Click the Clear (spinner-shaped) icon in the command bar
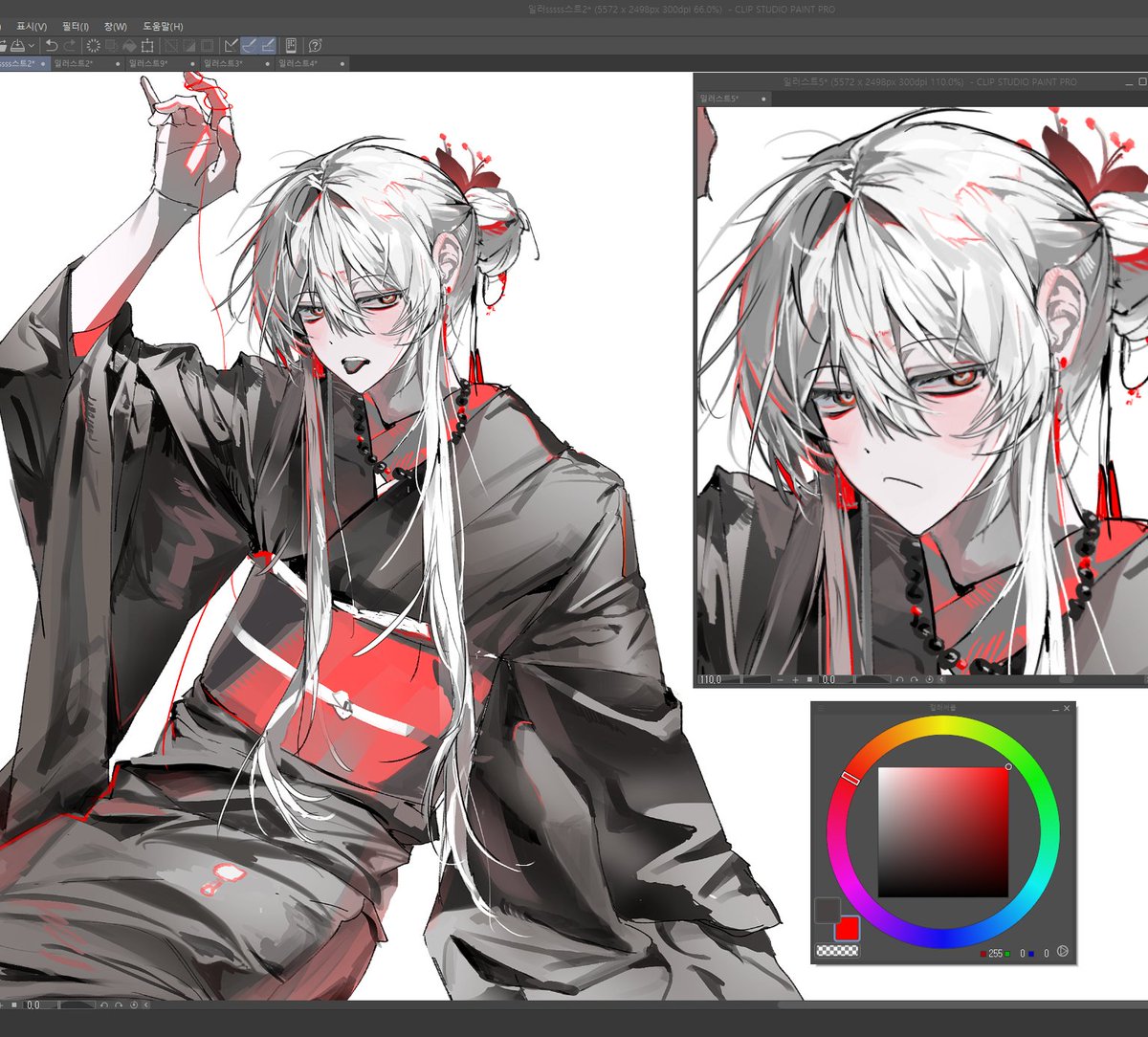The height and width of the screenshot is (1037, 1148). click(x=94, y=46)
